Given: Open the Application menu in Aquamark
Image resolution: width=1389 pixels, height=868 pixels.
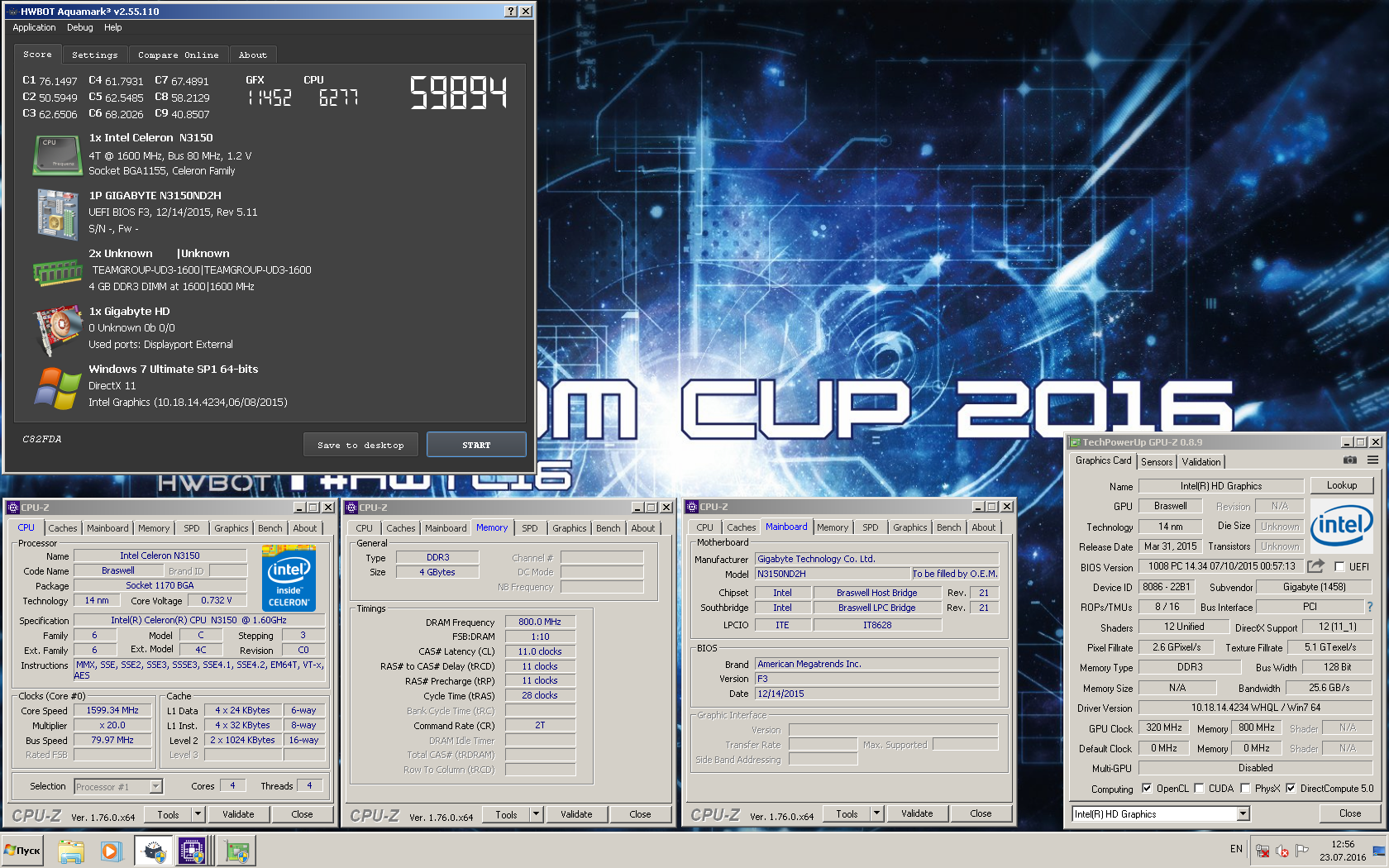Looking at the screenshot, I should pos(34,27).
